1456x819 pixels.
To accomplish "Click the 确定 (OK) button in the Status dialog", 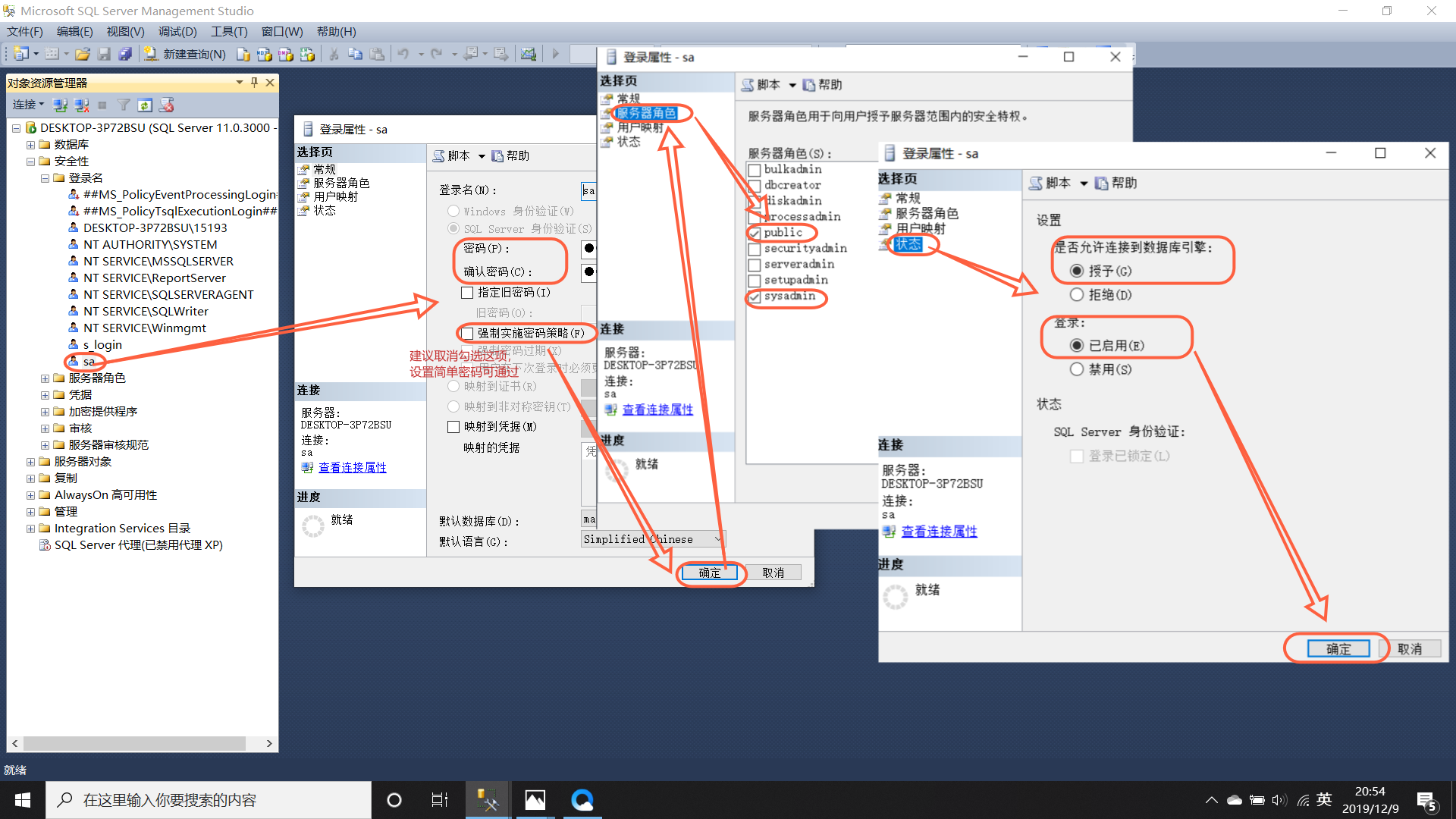I will [x=1338, y=648].
